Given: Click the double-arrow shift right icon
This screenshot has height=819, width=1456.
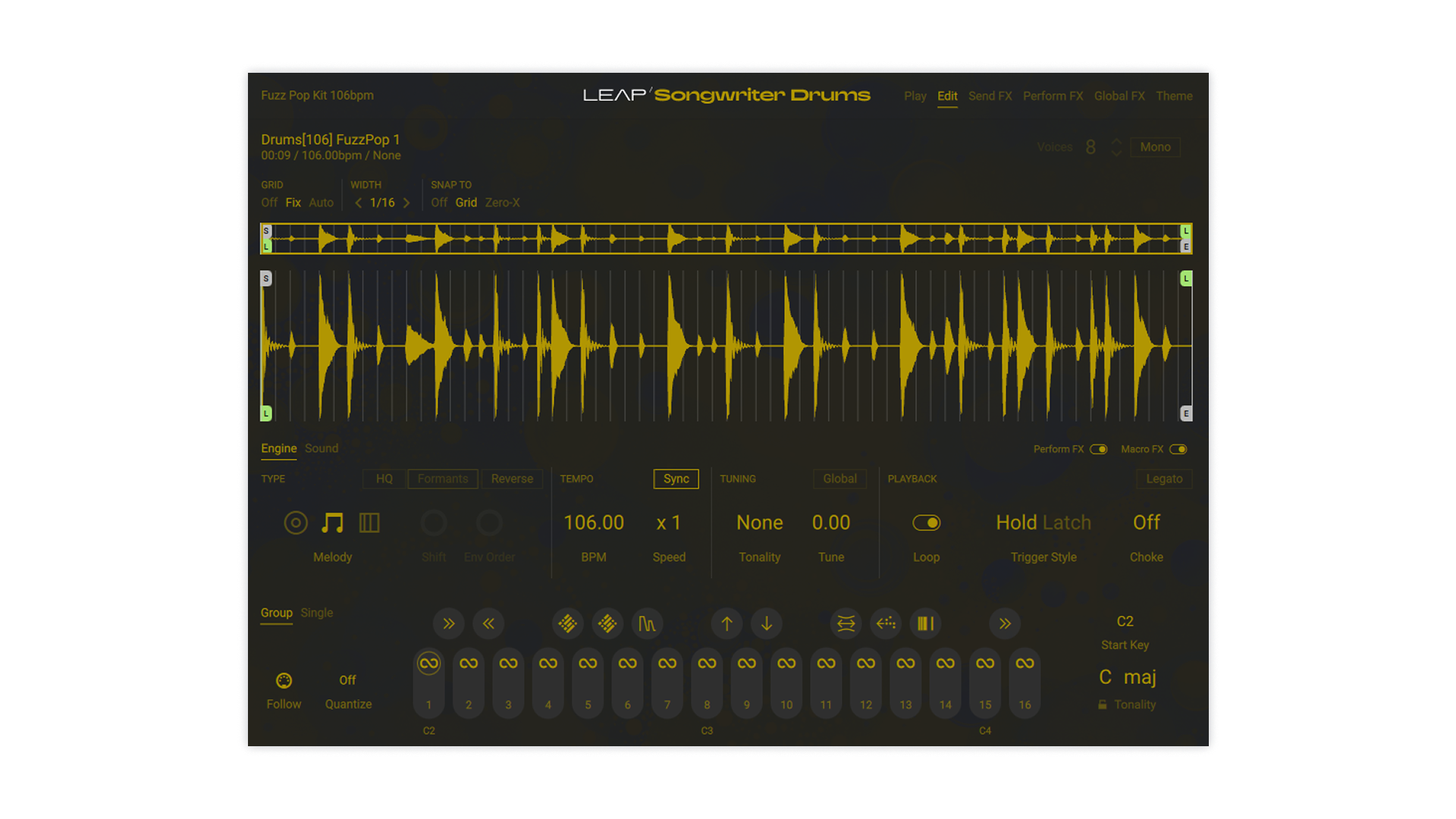Looking at the screenshot, I should pos(449,623).
